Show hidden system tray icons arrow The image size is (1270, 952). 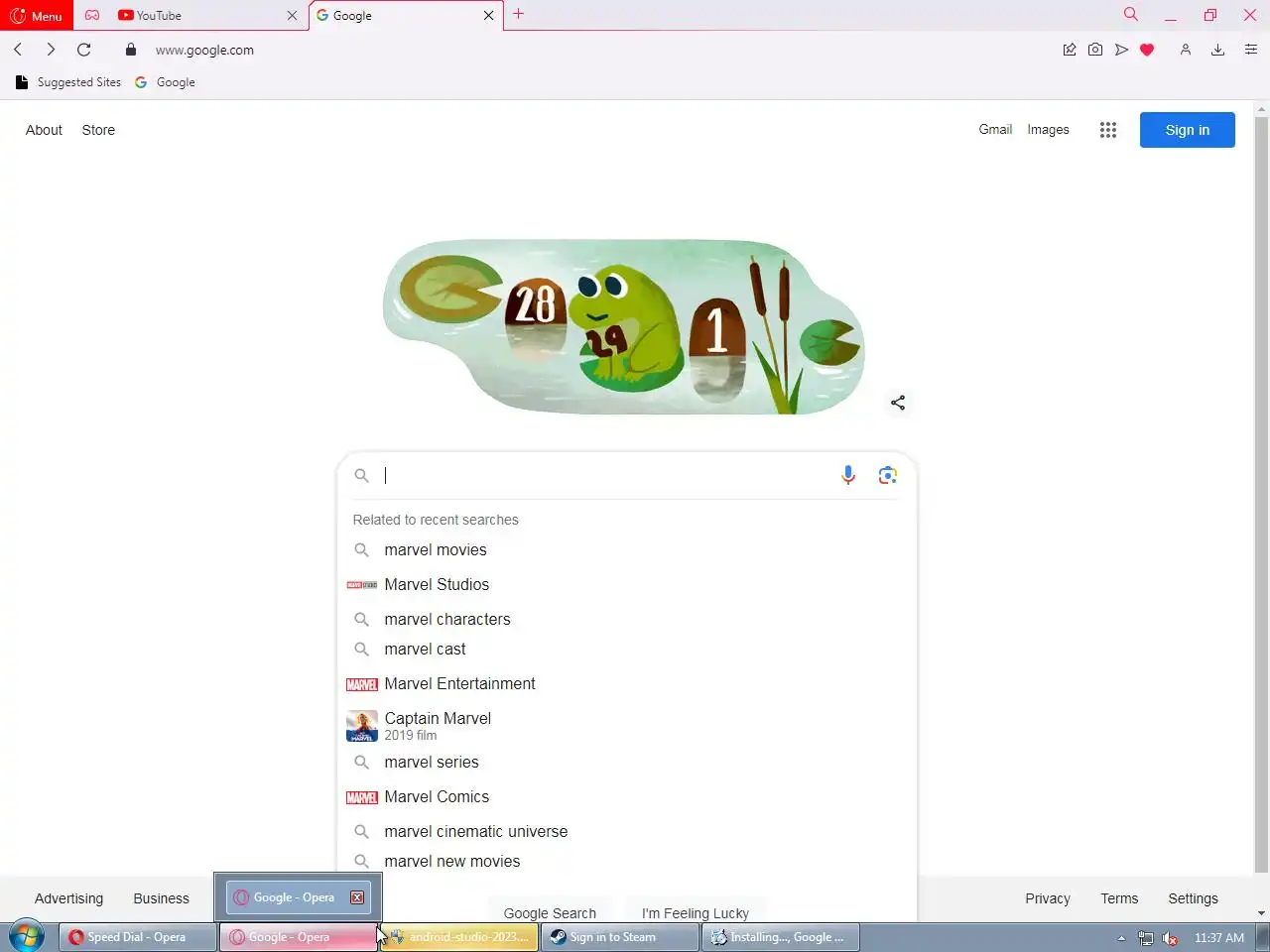[x=1121, y=938]
